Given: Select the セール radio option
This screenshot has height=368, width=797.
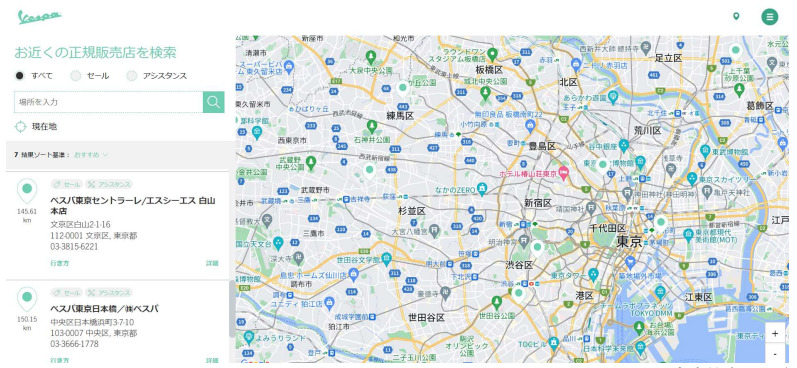Looking at the screenshot, I should [x=75, y=76].
